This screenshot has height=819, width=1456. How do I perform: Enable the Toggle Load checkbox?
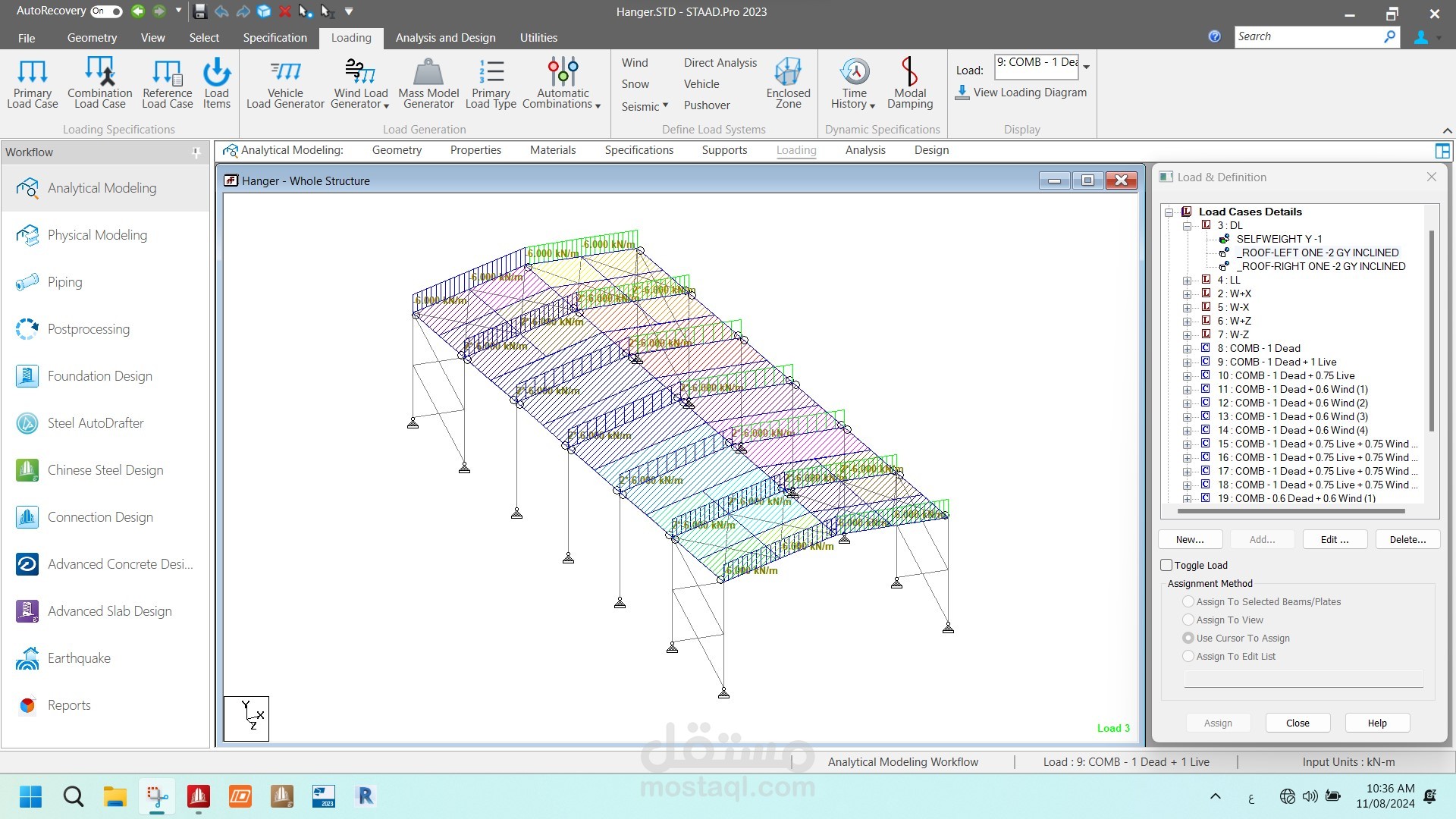(x=1166, y=565)
